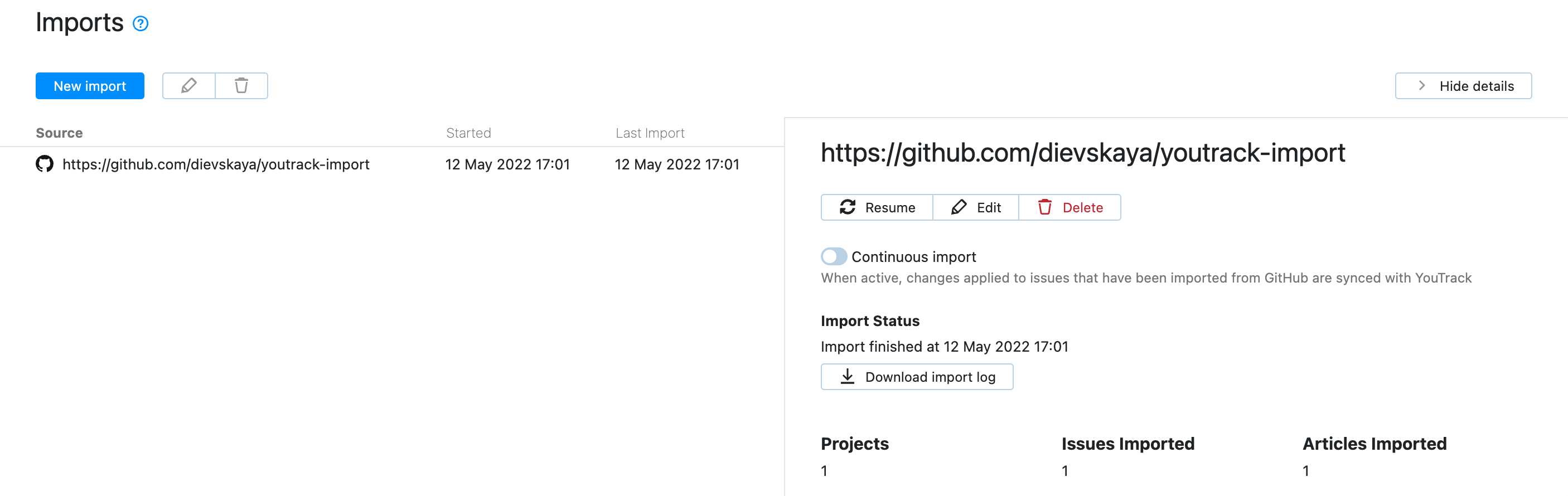This screenshot has width=1568, height=496.
Task: Click the trash delete icon in the toolbar
Action: 241,86
